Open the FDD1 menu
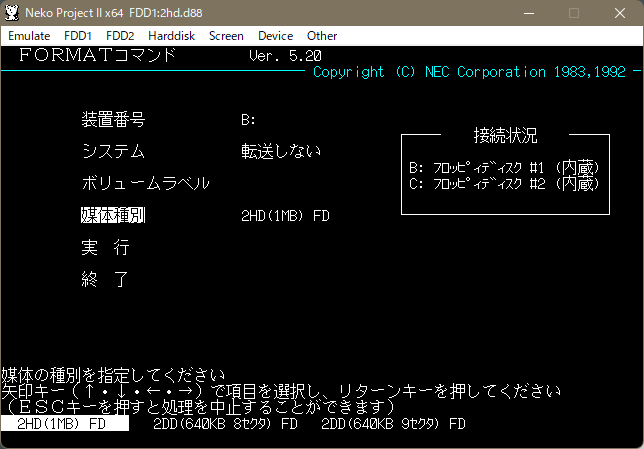This screenshot has height=449, width=644. (x=78, y=36)
